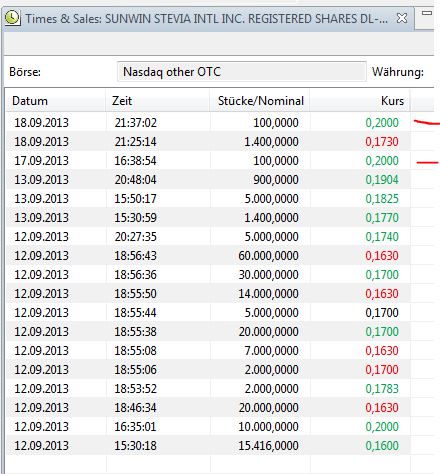This screenshot has height=474, width=440.
Task: Click the price 0,1770
Action: coord(382,218)
